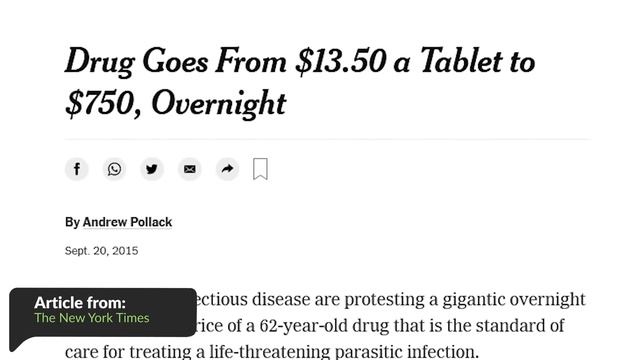Click the "Article from:" caption text
This screenshot has height=360, width=640.
click(x=80, y=303)
